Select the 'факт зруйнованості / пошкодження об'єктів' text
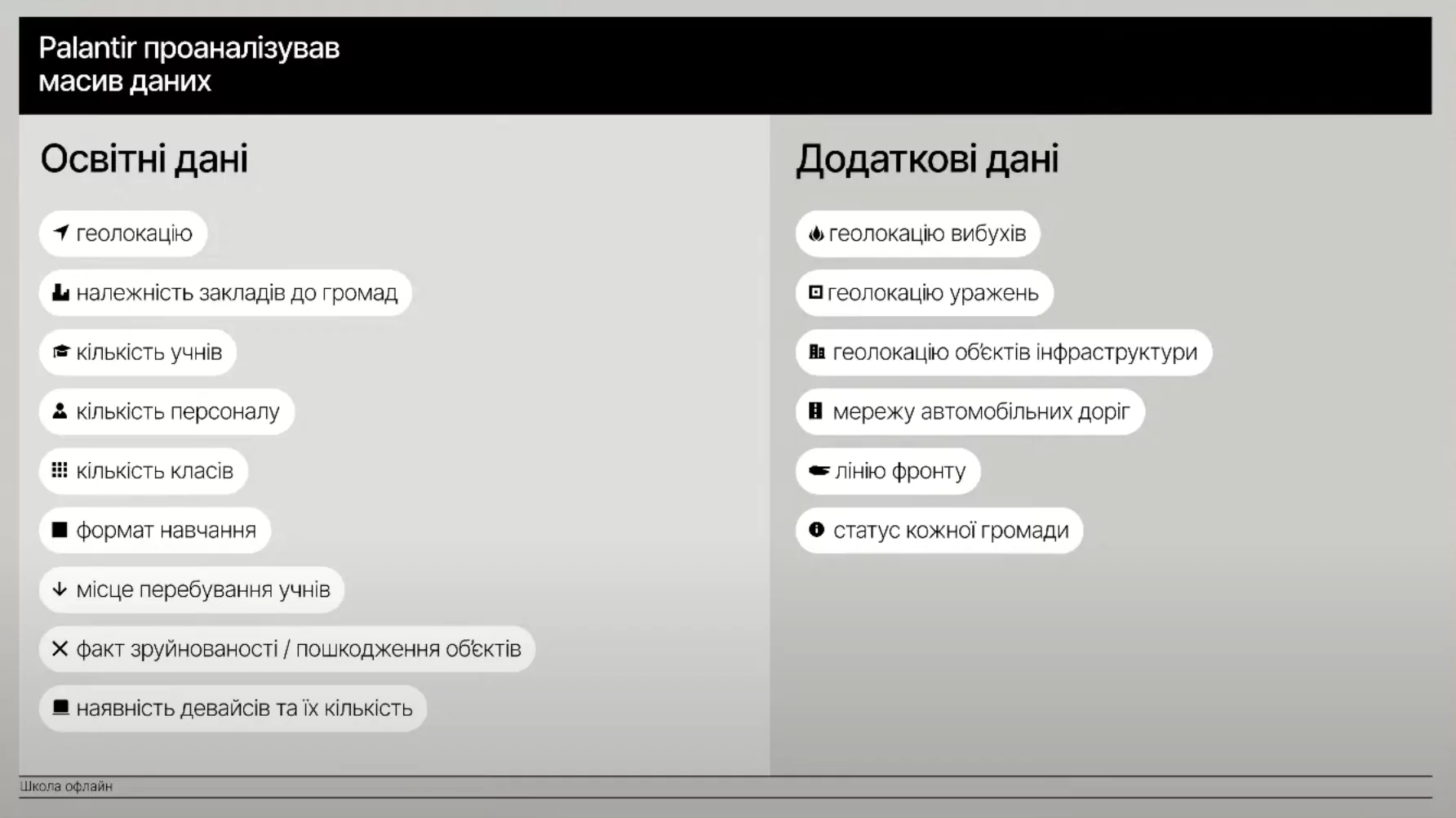Image resolution: width=1456 pixels, height=818 pixels. point(299,649)
